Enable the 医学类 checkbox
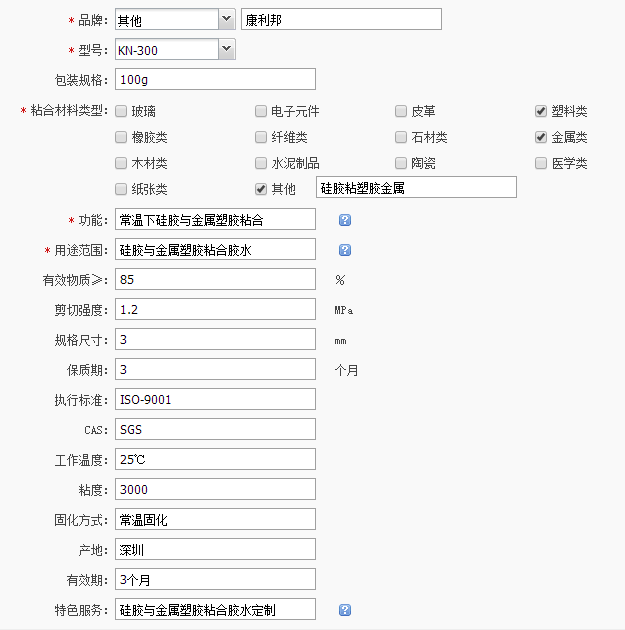The height and width of the screenshot is (630, 625). (x=541, y=163)
